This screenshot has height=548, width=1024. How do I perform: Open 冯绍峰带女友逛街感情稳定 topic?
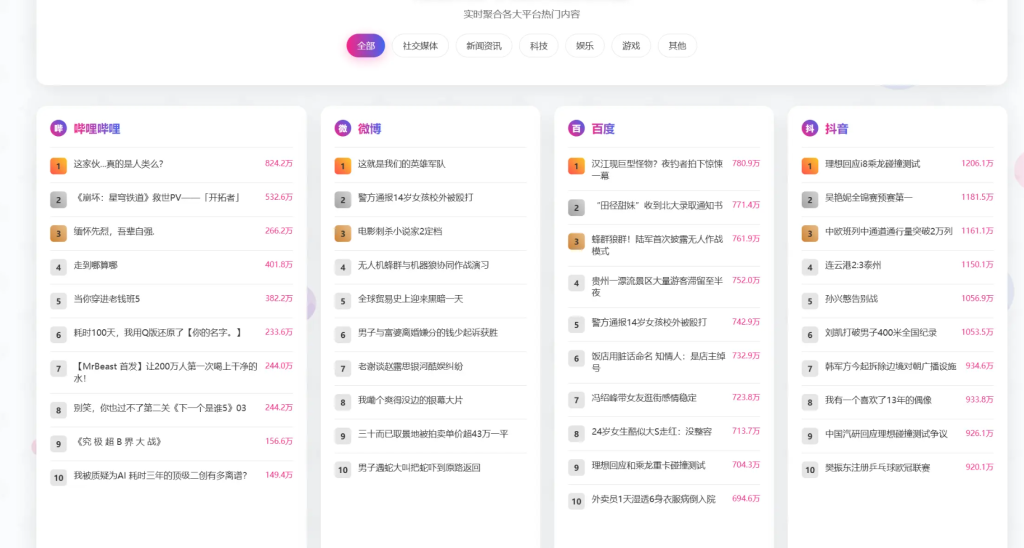point(644,398)
